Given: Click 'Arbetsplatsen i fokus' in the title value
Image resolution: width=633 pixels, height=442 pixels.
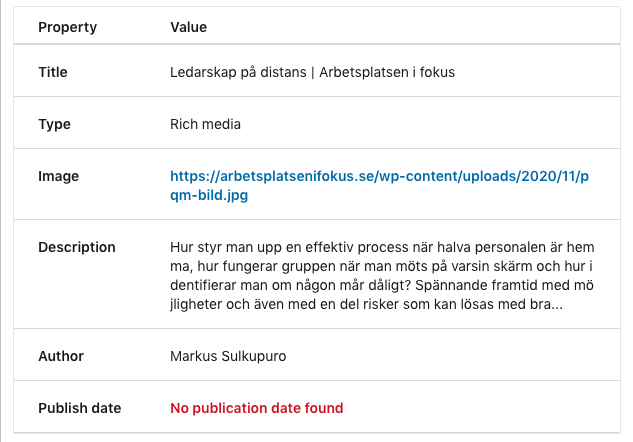Looking at the screenshot, I should [387, 72].
